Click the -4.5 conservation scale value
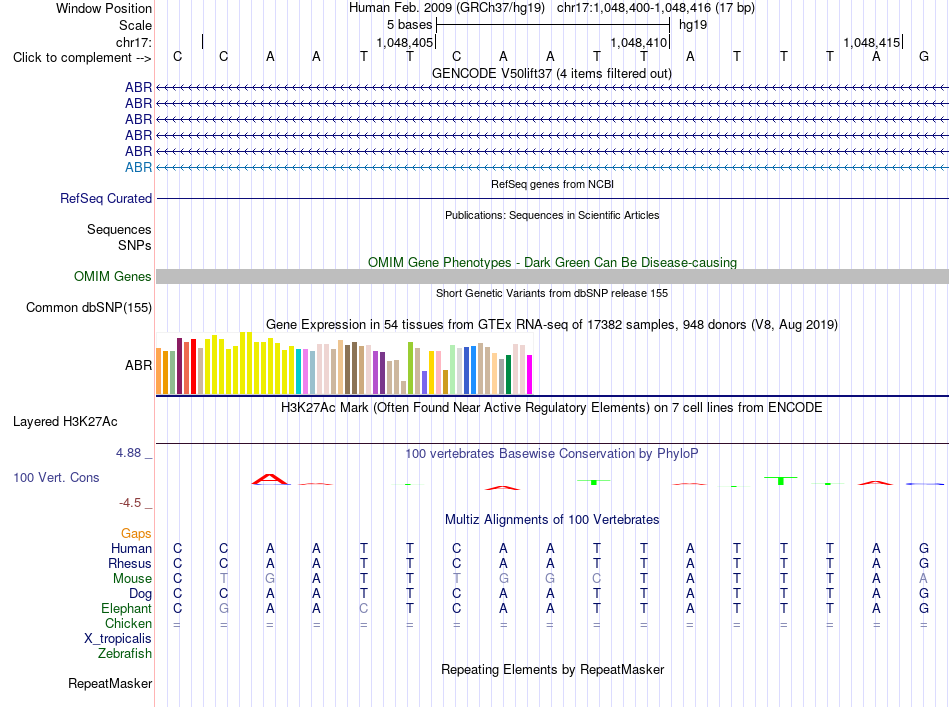The width and height of the screenshot is (950, 707). pos(130,503)
